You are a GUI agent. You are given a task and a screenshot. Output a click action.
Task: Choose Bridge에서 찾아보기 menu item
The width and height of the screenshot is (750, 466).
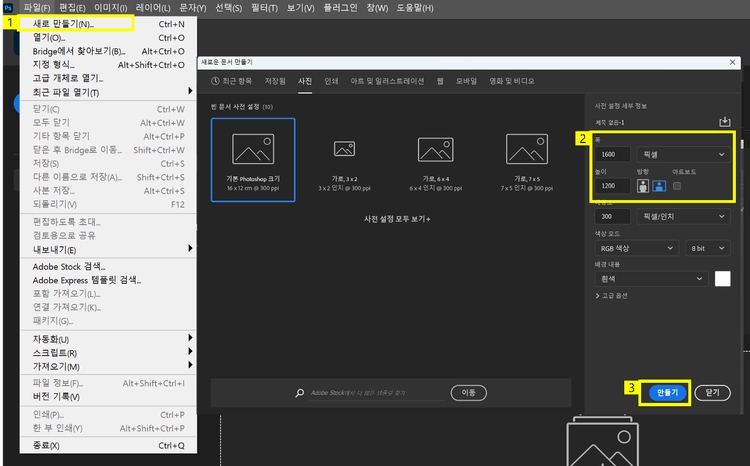pyautogui.click(x=108, y=51)
